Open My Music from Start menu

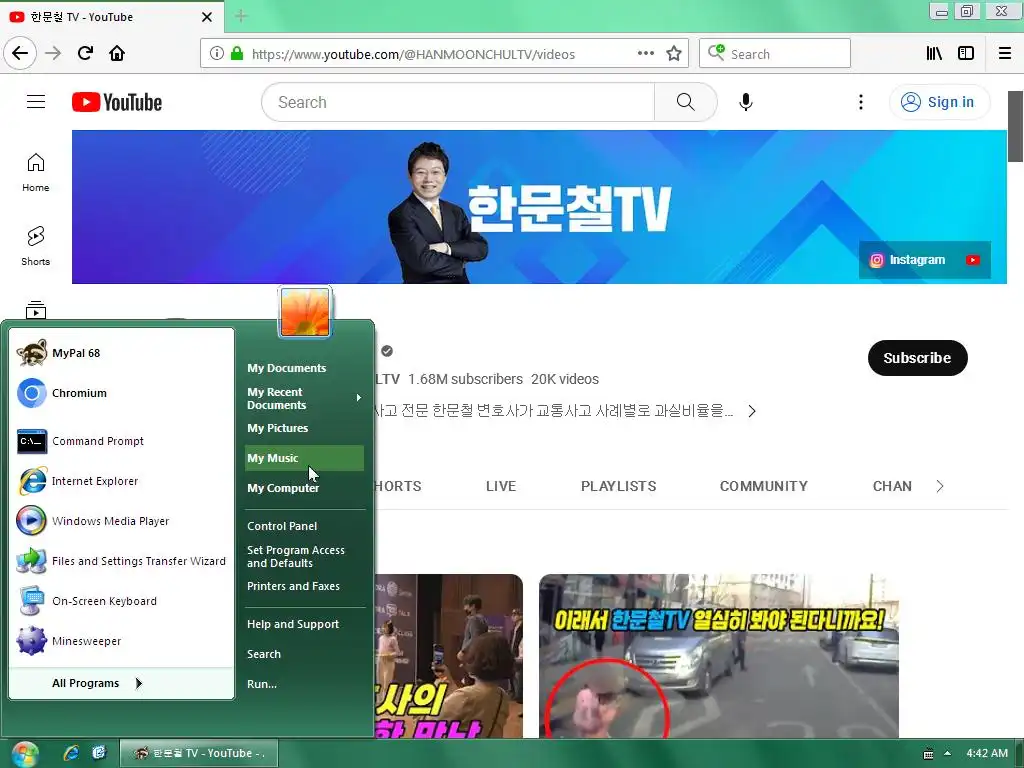(x=304, y=458)
